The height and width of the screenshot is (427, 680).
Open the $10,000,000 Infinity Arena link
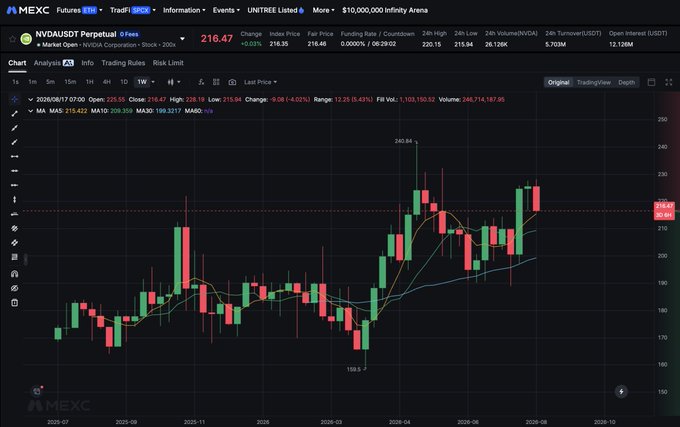click(385, 10)
